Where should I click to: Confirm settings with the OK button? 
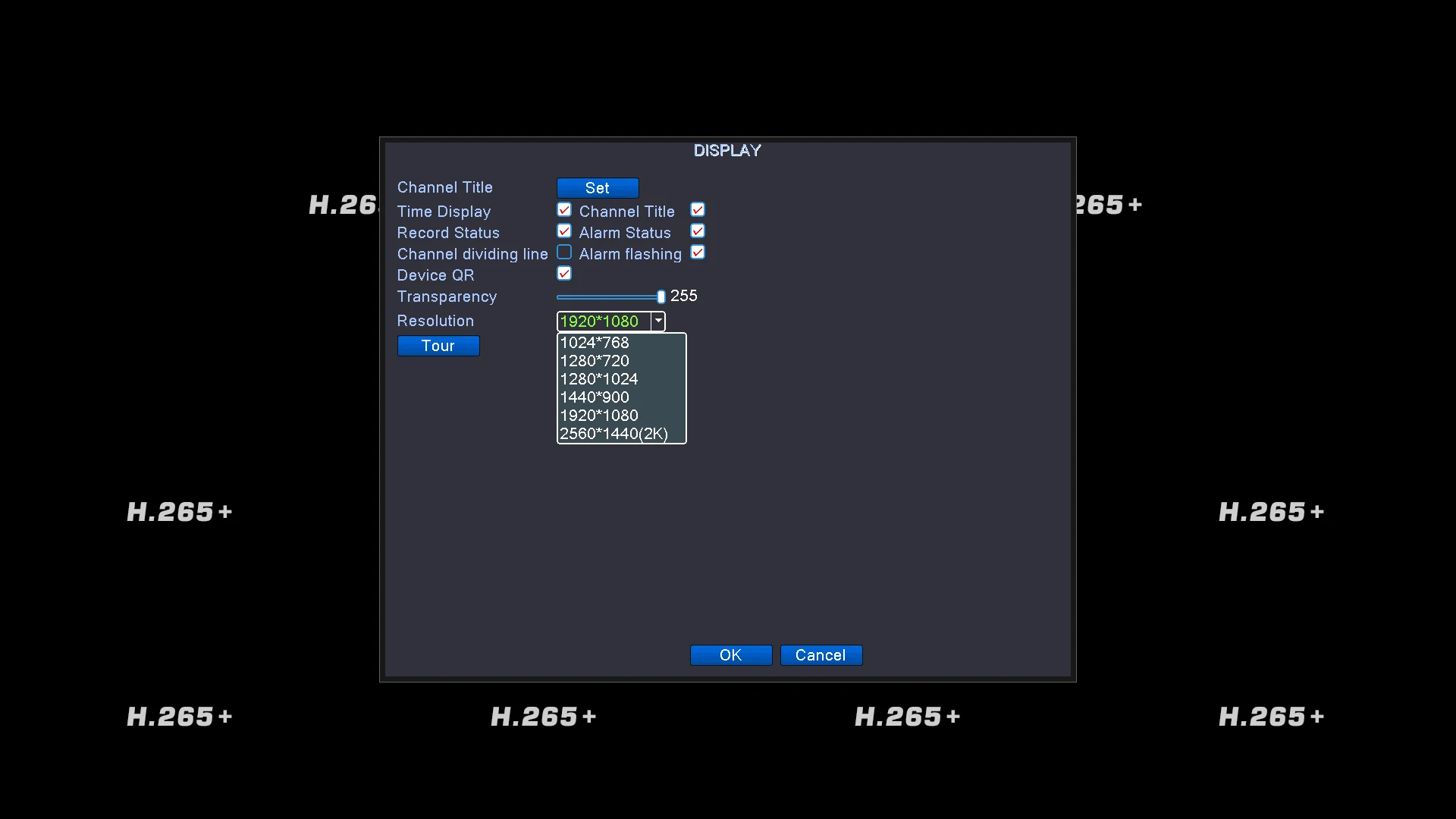pos(731,655)
